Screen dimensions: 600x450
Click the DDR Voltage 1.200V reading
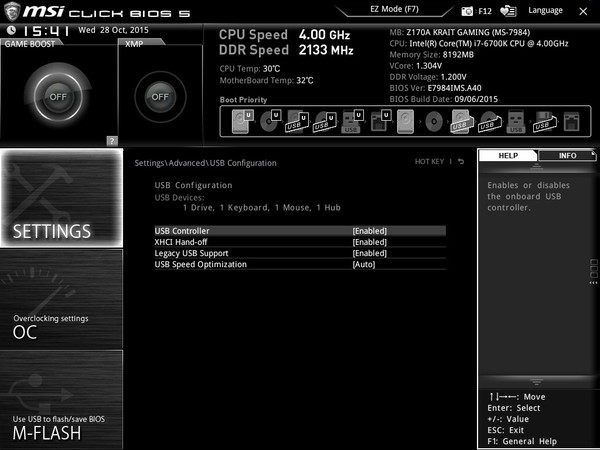pos(428,77)
